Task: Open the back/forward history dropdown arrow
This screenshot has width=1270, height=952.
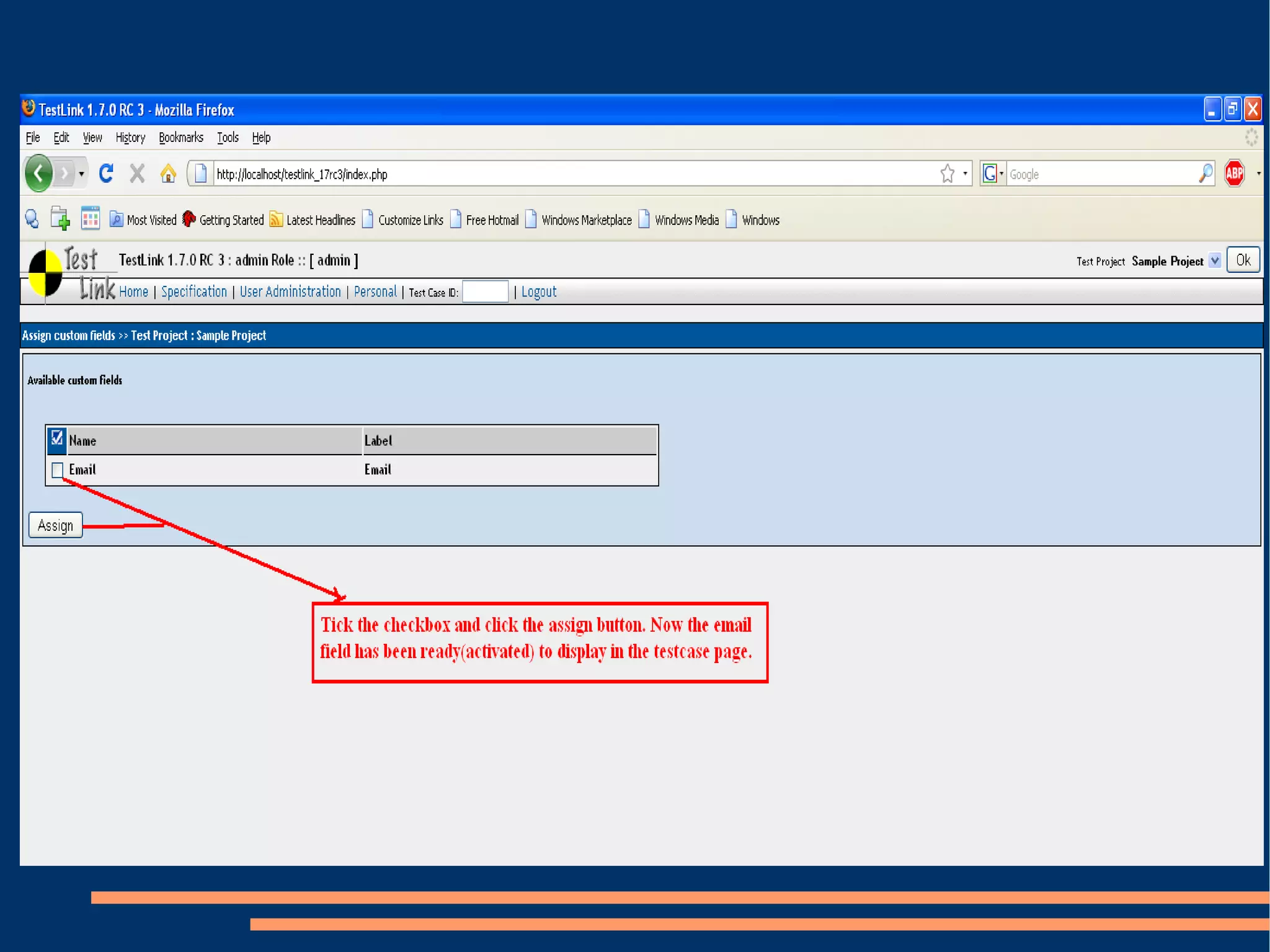Action: click(81, 174)
